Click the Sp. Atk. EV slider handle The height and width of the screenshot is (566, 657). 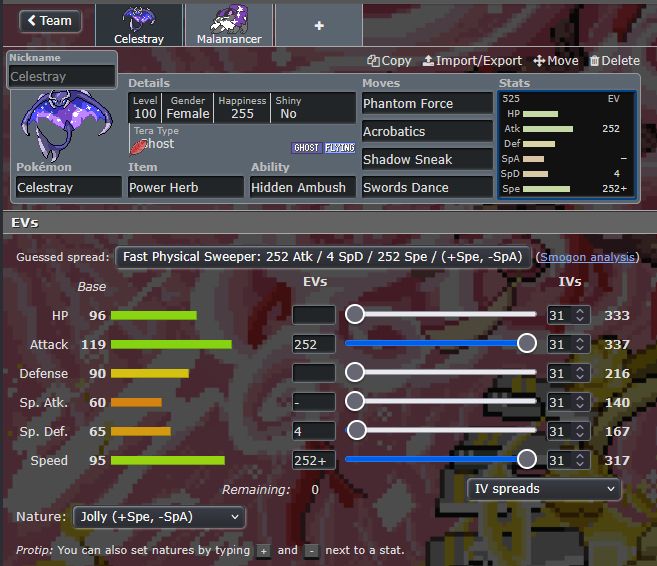(355, 401)
